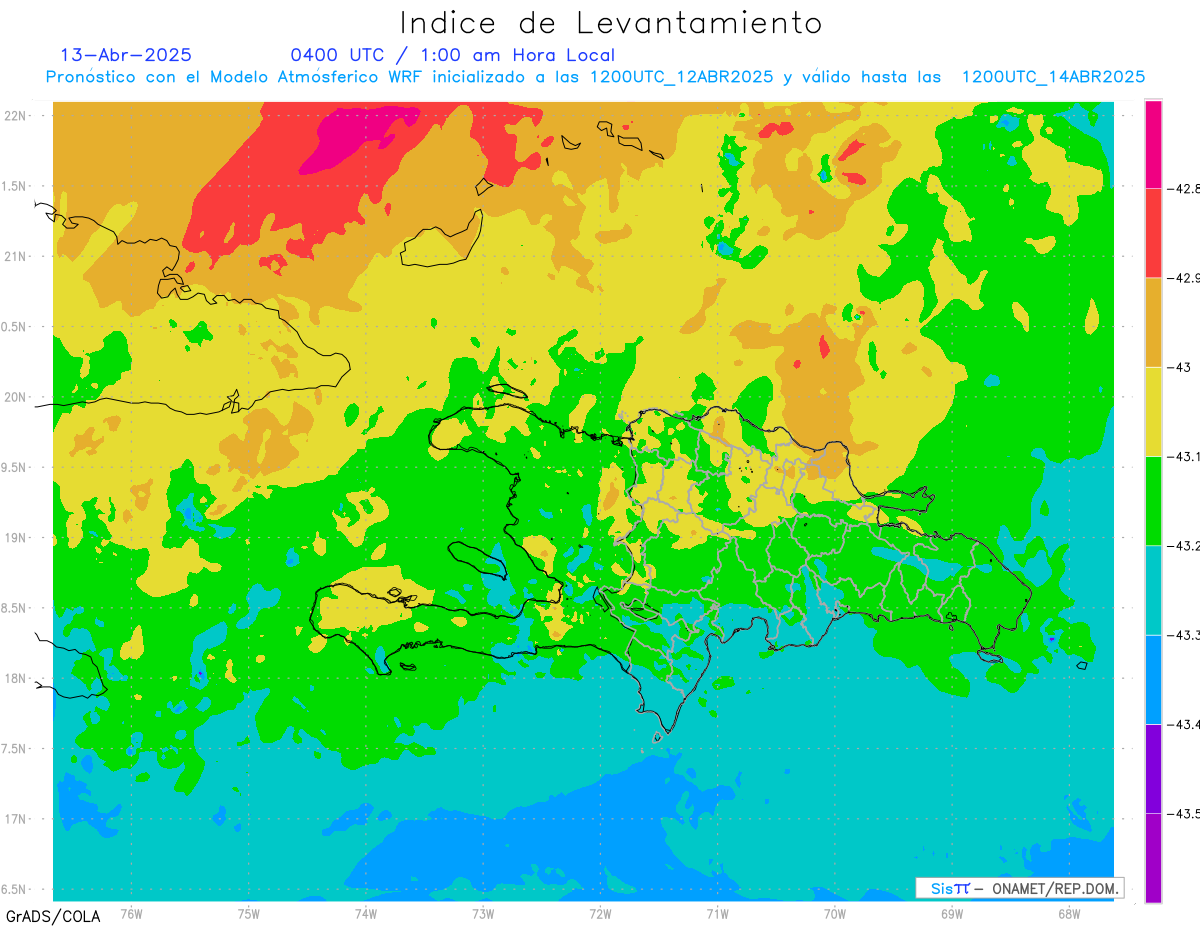Image resolution: width=1200 pixels, height=927 pixels.
Task: Pick the violet swatch between -43.4 and -43.5
Action: (x=1153, y=768)
